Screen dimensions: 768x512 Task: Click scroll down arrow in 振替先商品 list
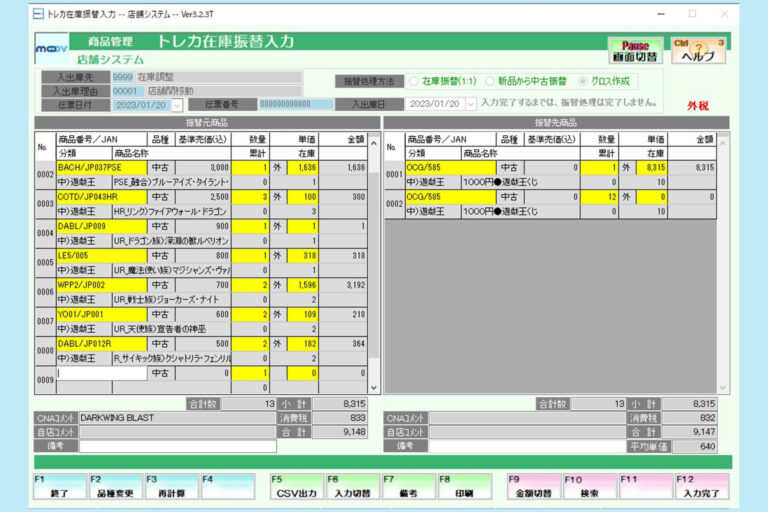click(723, 388)
